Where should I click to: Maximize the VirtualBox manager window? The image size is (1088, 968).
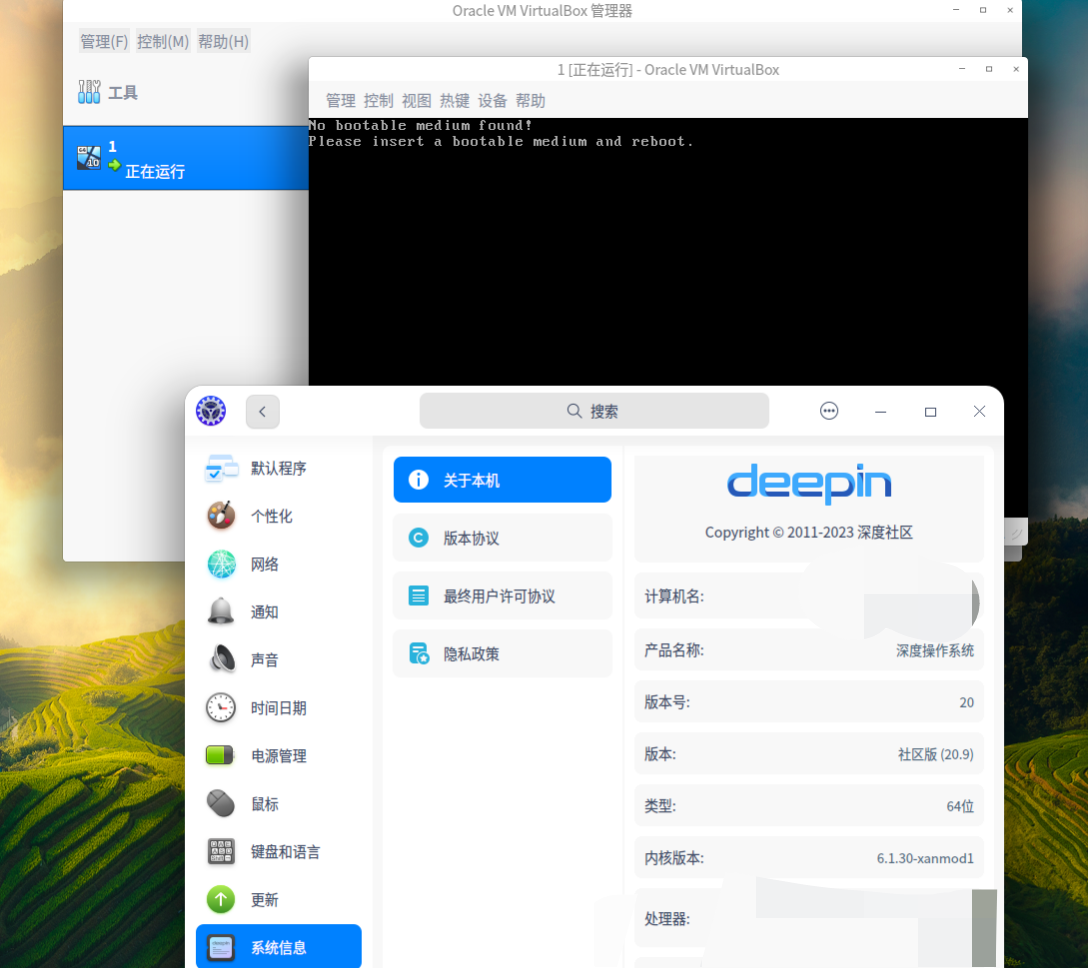pyautogui.click(x=983, y=10)
